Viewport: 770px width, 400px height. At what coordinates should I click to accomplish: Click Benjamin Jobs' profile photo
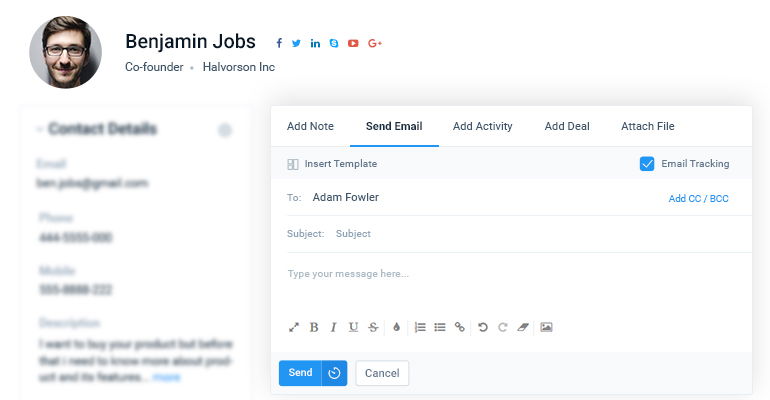tap(65, 52)
